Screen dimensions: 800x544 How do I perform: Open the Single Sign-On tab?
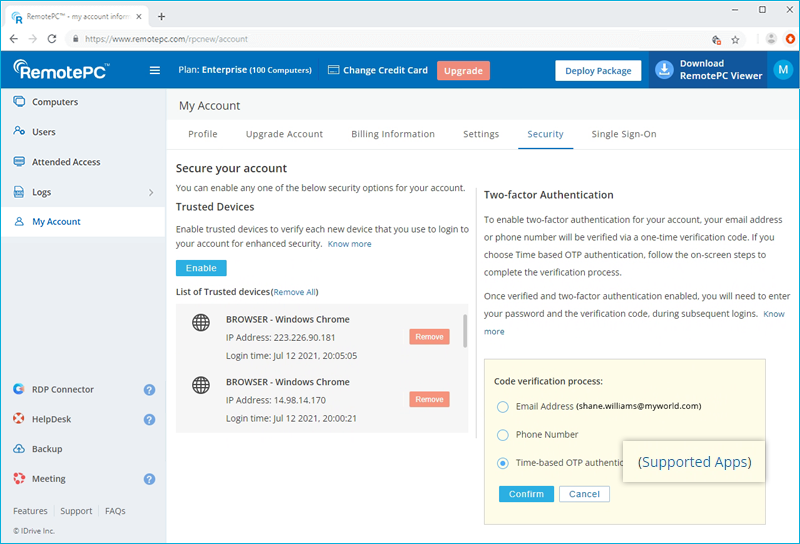(x=624, y=134)
